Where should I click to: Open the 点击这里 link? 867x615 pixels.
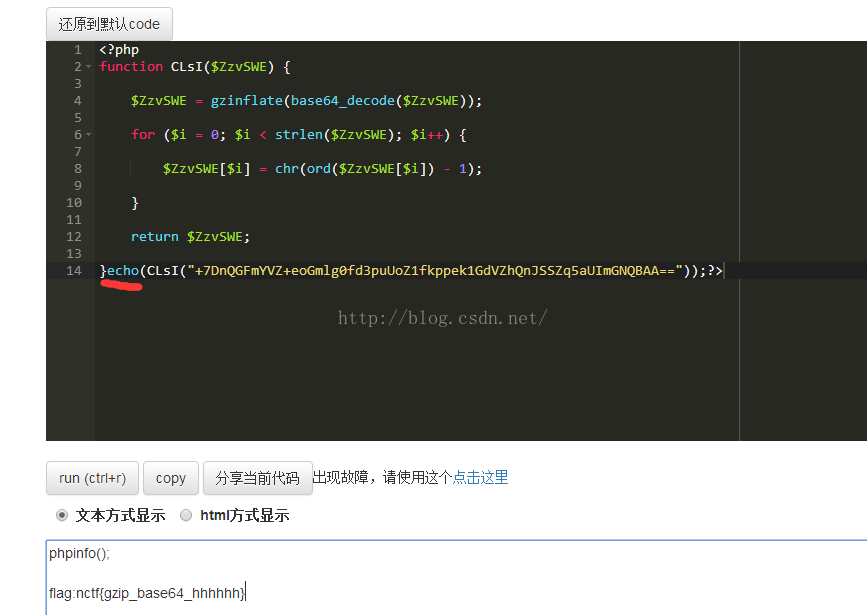point(480,477)
